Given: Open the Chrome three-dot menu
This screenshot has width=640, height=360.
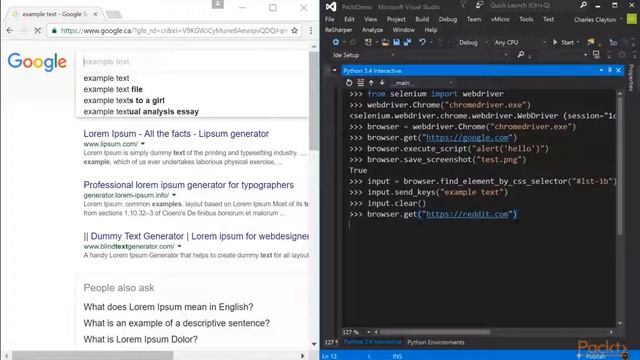Looking at the screenshot, I should point(311,30).
